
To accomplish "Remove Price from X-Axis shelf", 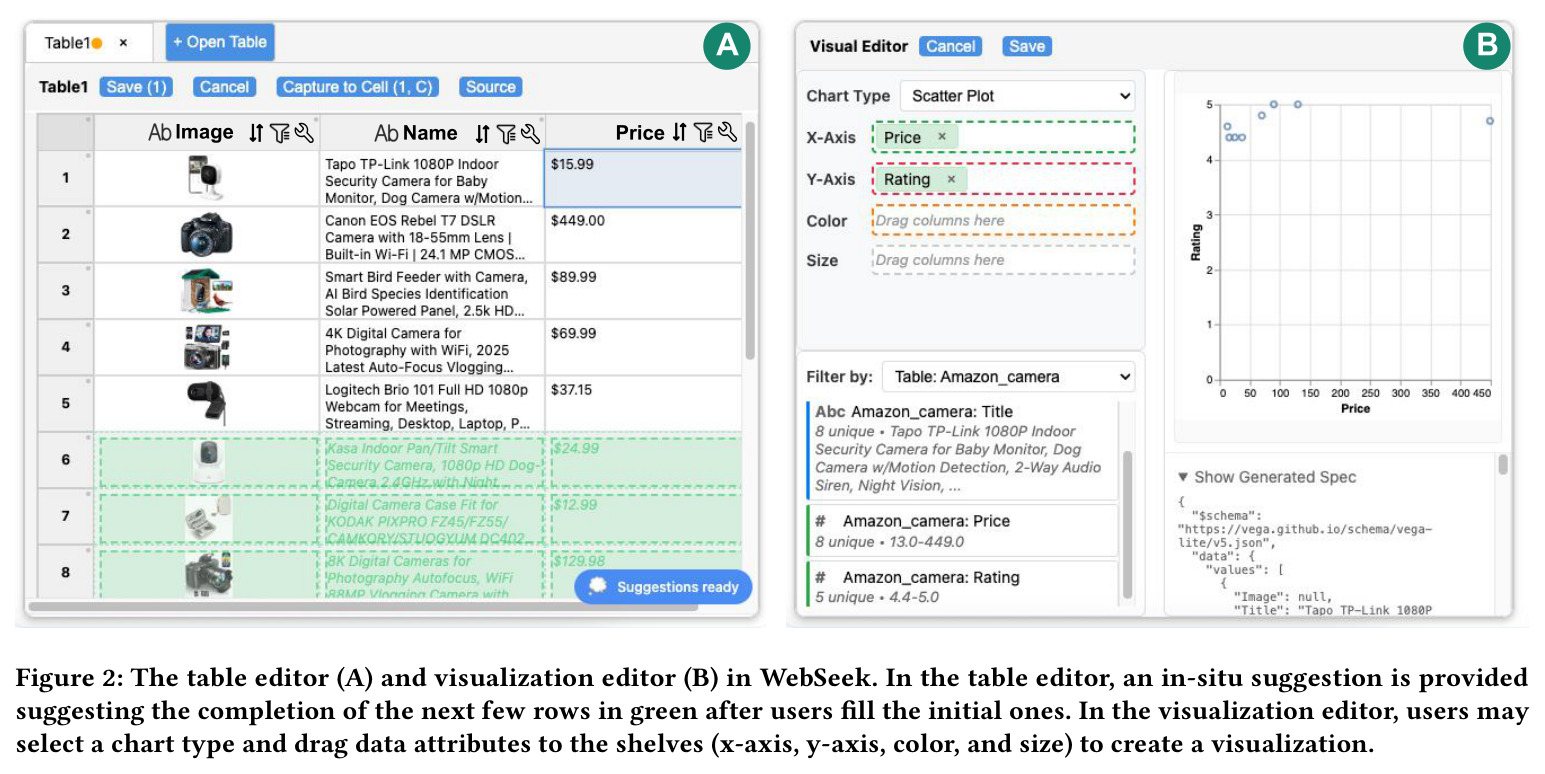I will [942, 137].
